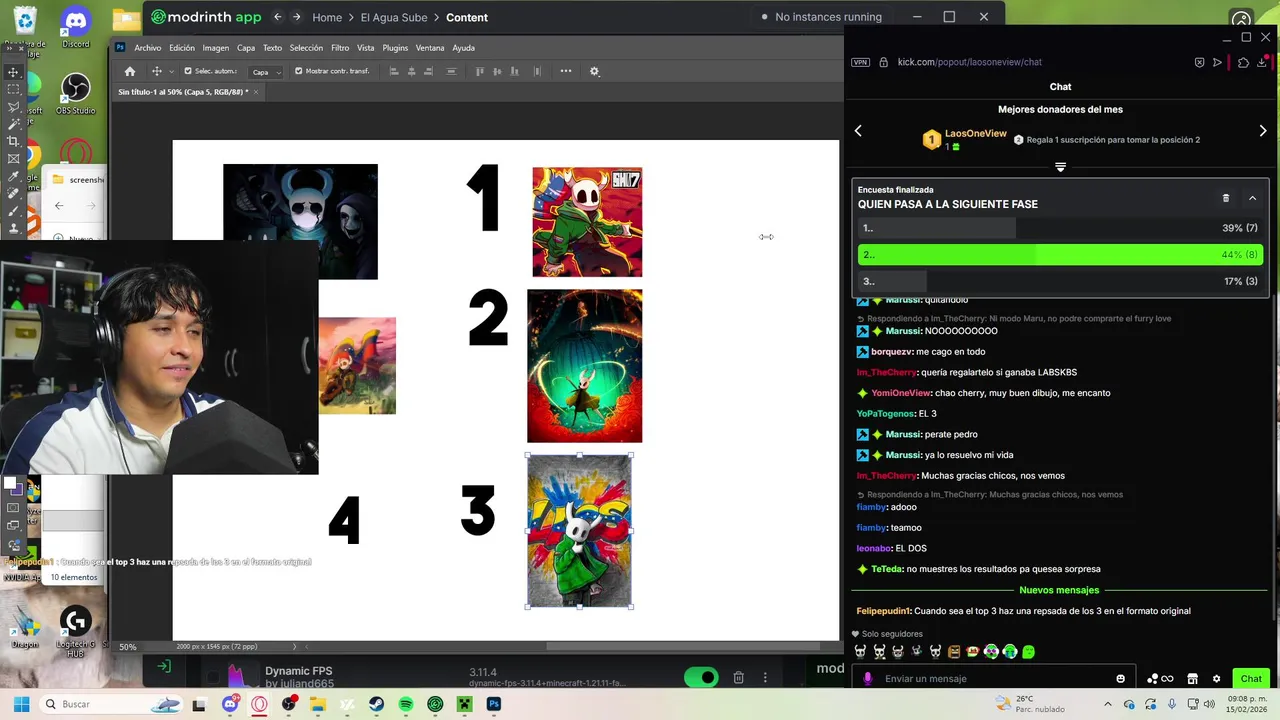Select the Crop tool
This screenshot has width=1280, height=720.
point(13,141)
